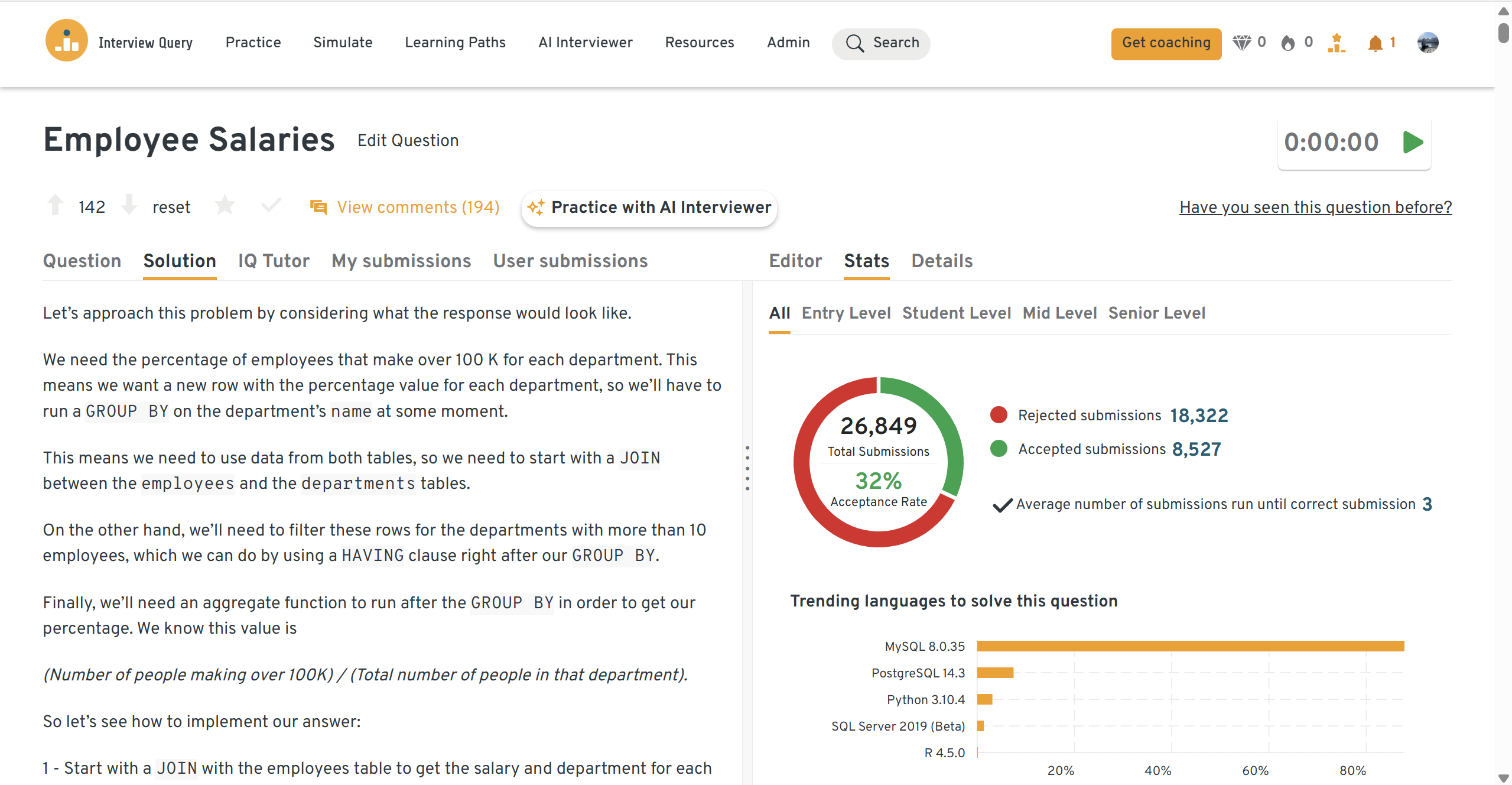Upvote the Employee Salaries question
This screenshot has height=785, width=1512.
[56, 206]
